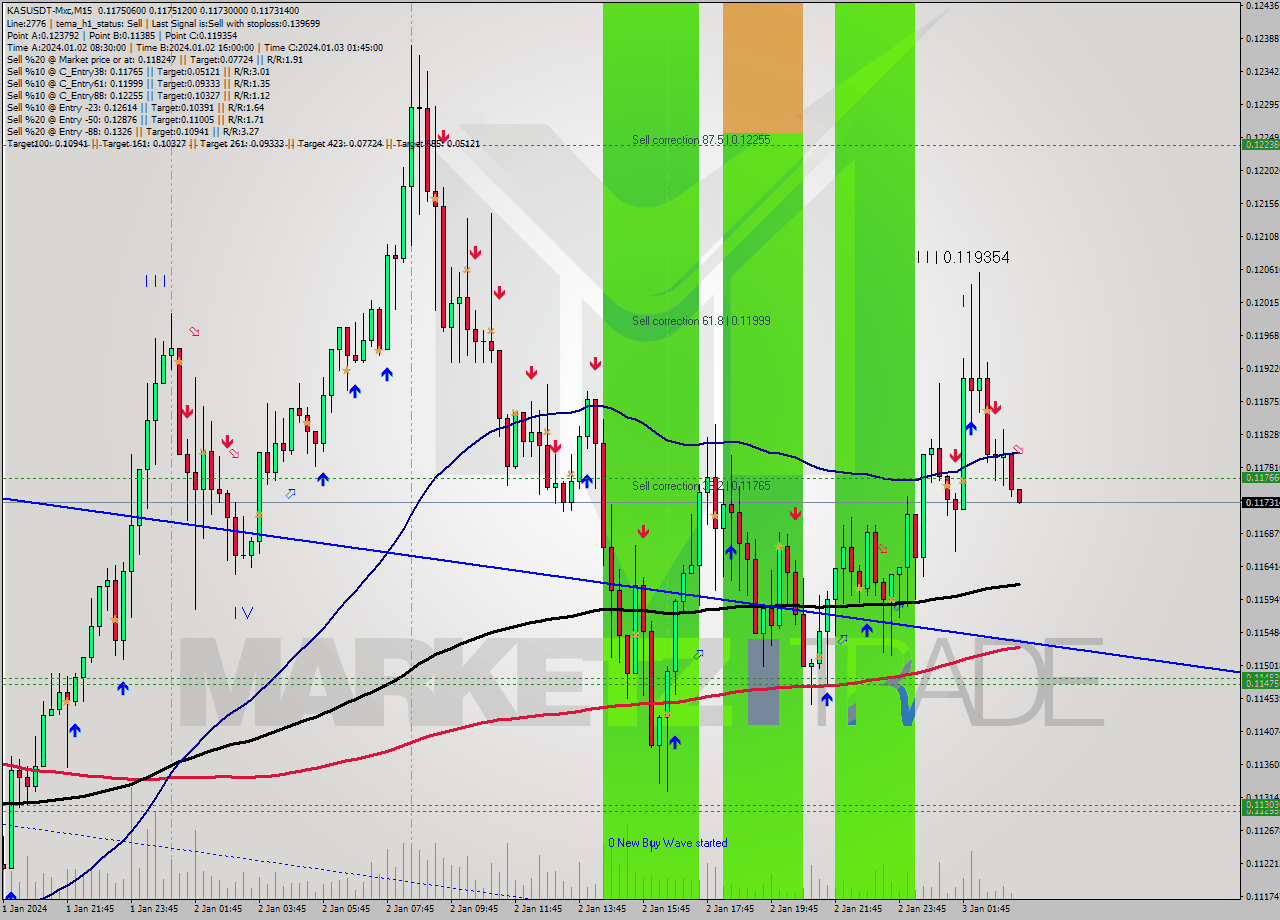Screen dimensions: 1280x920
Task: Click the '1 Jan 2024' time axis label
Action: click(24, 909)
